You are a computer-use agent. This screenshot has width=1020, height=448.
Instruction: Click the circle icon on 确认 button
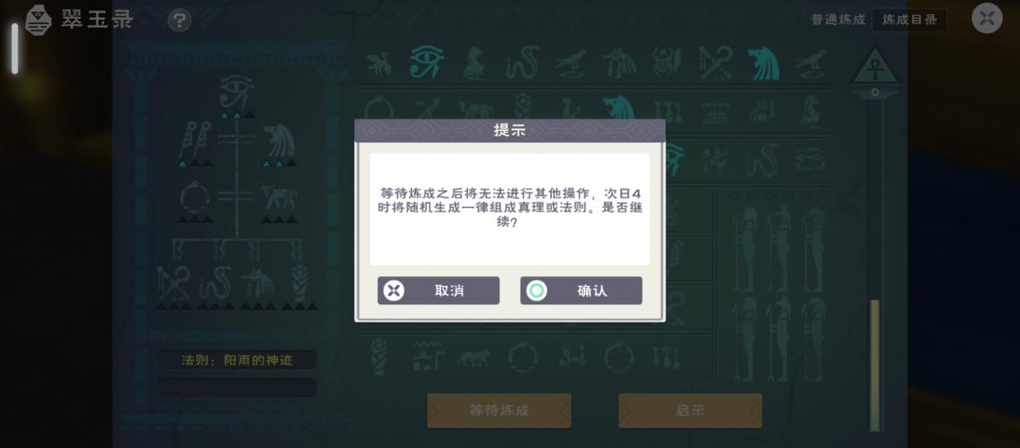pyautogui.click(x=537, y=291)
